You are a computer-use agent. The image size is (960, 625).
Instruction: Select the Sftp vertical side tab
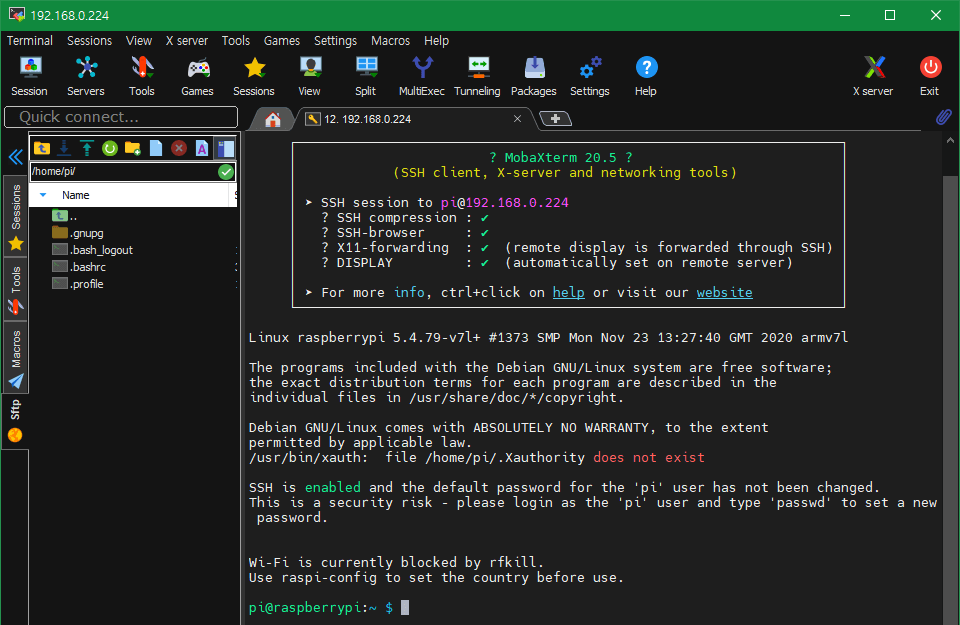(15, 421)
